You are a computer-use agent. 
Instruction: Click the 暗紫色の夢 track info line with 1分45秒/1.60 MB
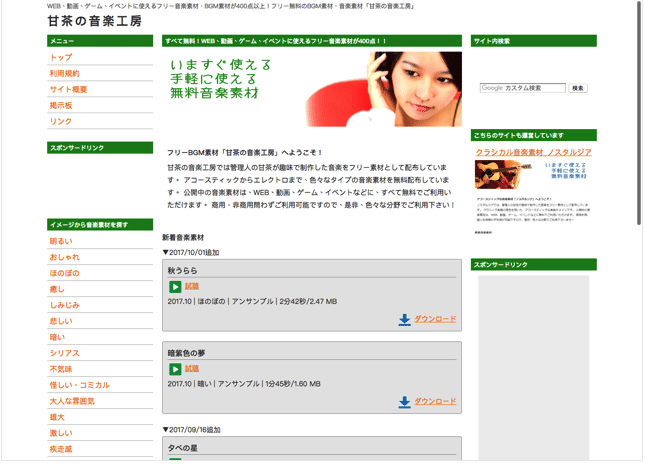pos(244,384)
